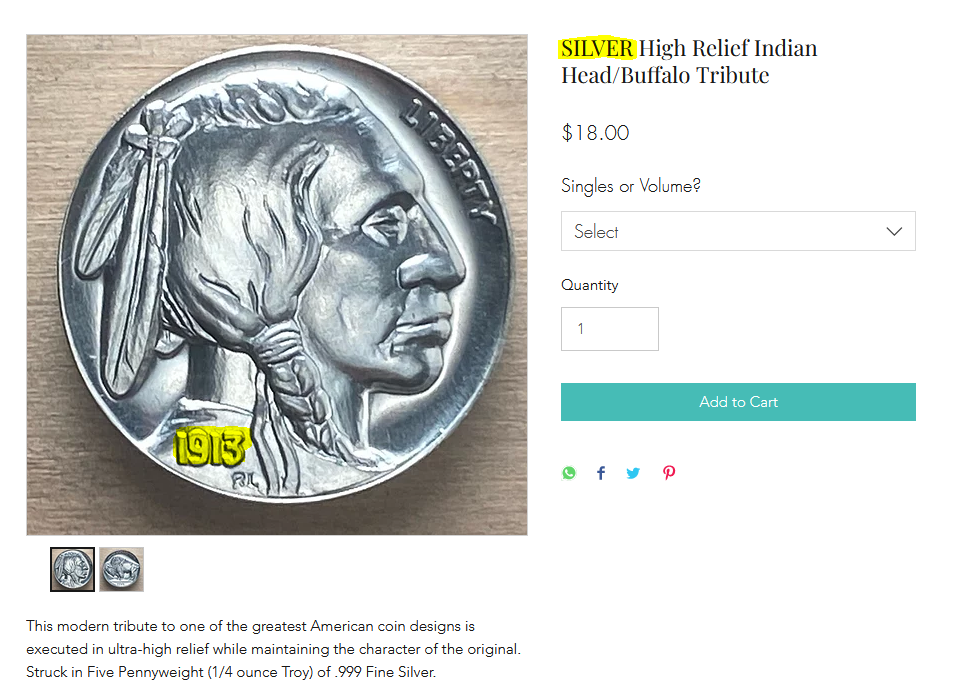
Task: View the Buffalo reverse thumbnail
Action: [122, 569]
